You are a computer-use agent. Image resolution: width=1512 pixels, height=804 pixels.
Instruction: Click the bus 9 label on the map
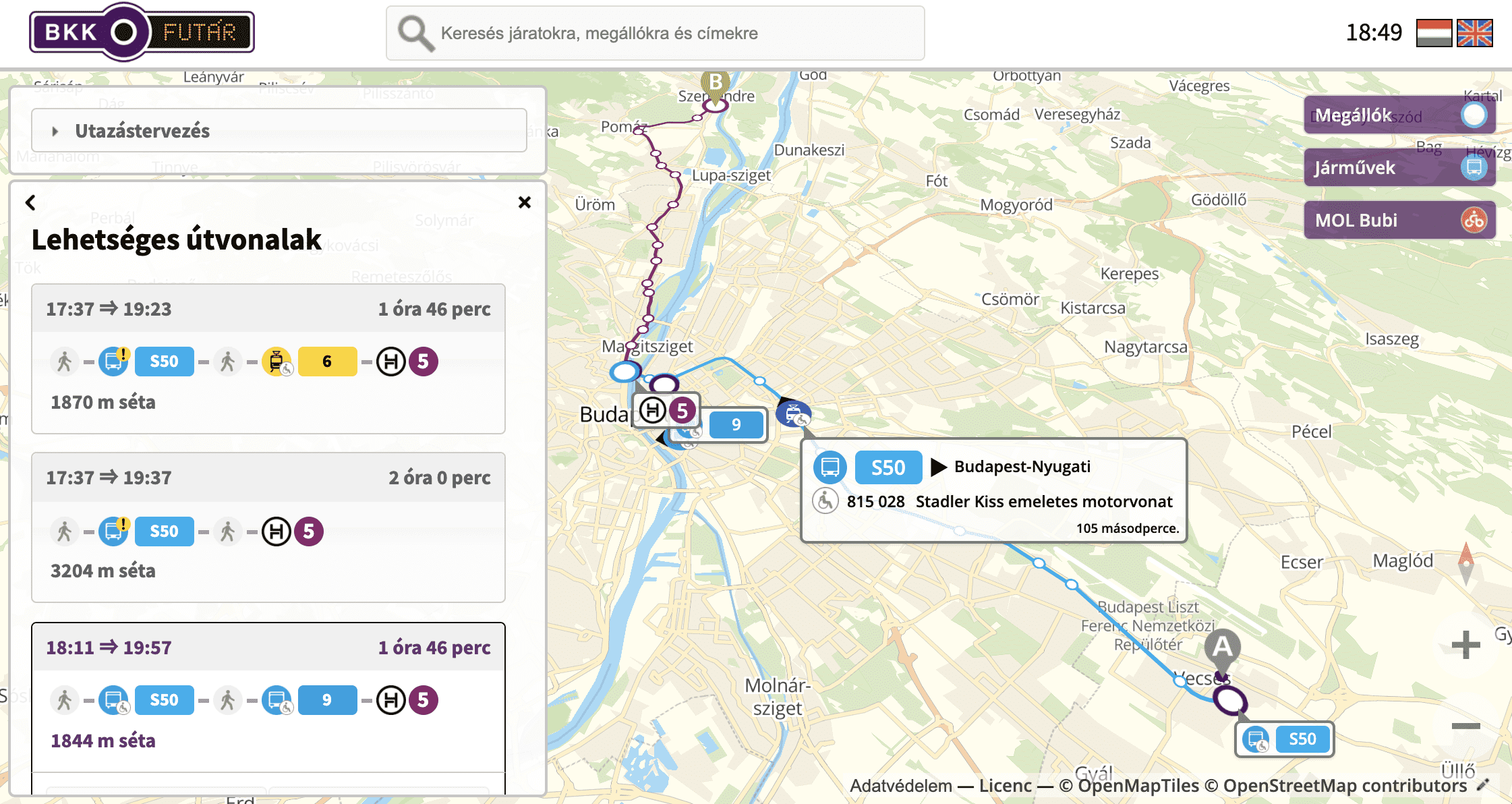[736, 425]
